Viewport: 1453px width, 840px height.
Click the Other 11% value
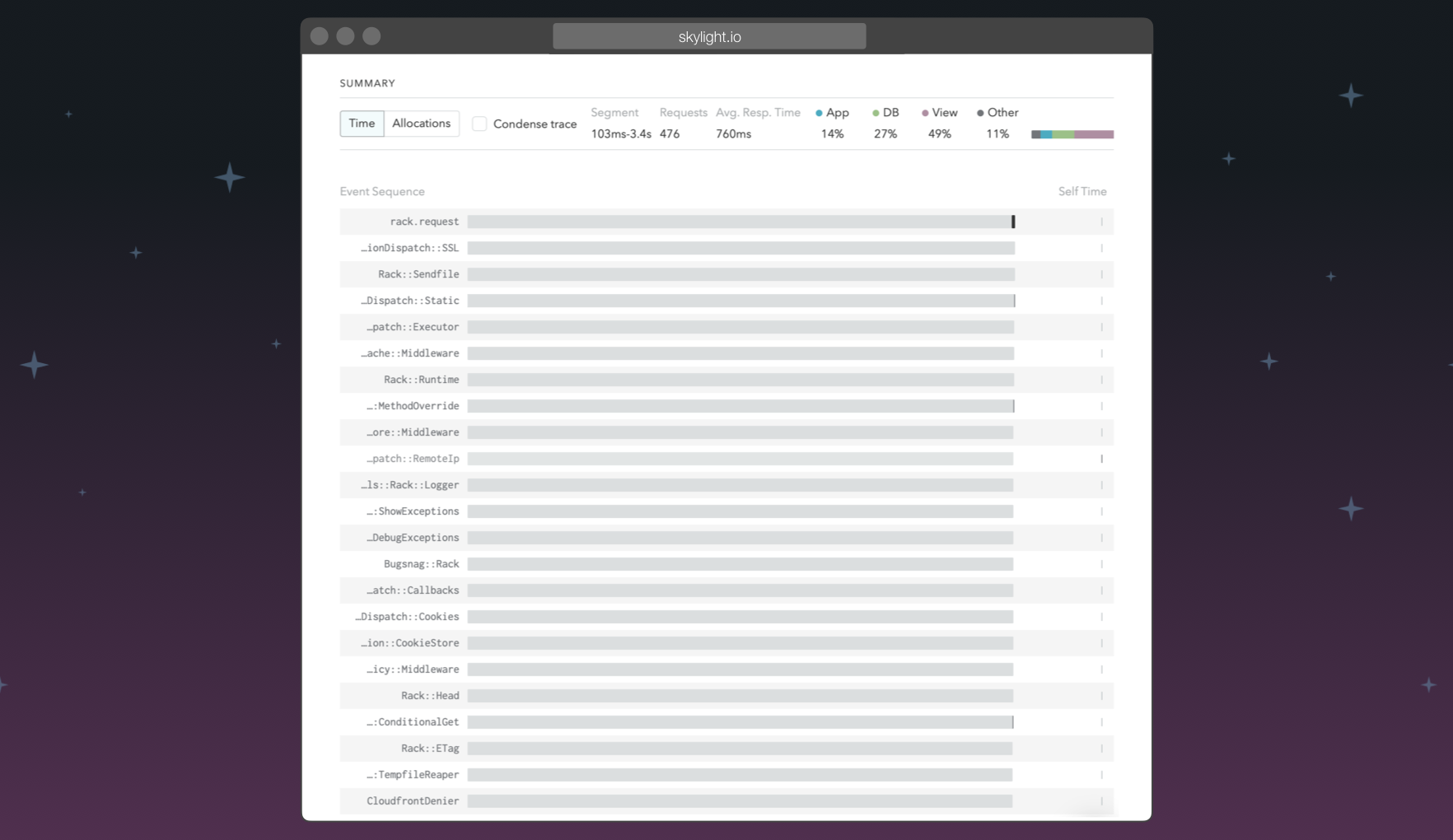tap(997, 134)
